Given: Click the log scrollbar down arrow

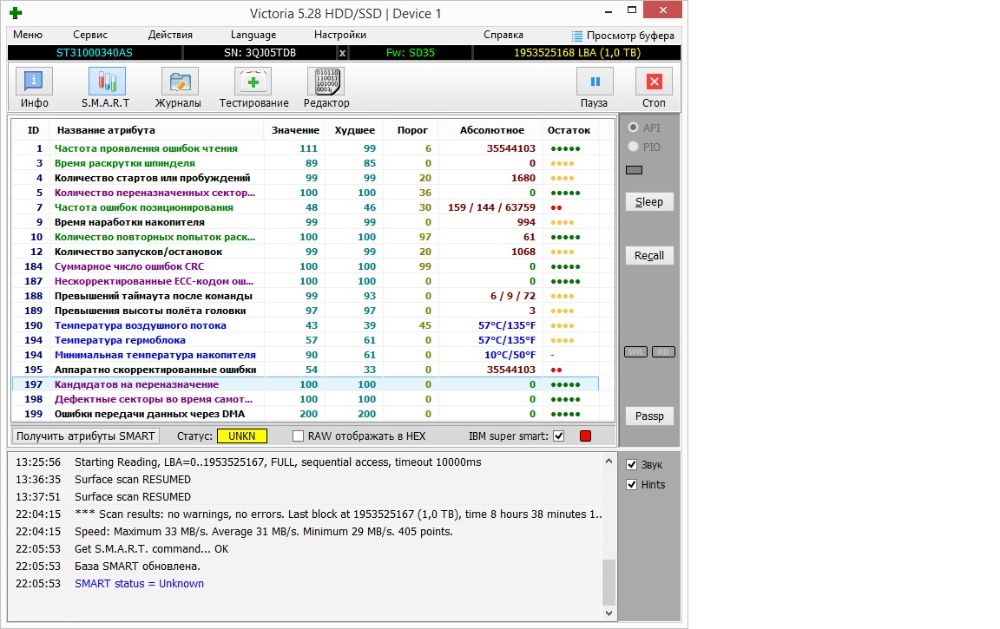Looking at the screenshot, I should click(608, 613).
